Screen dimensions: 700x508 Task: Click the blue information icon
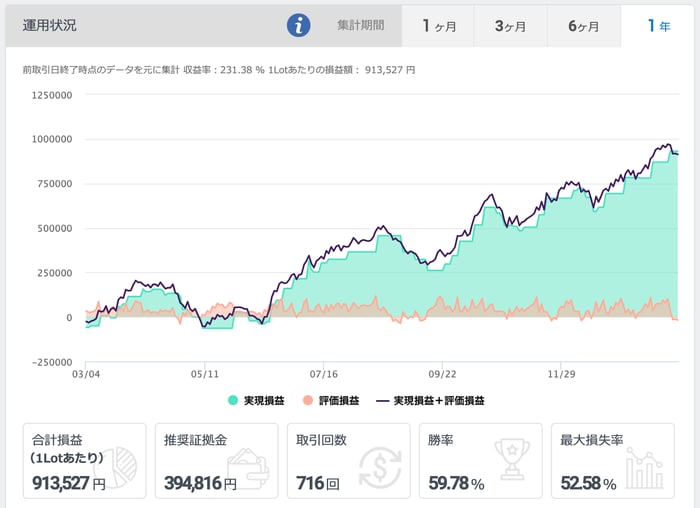pos(298,25)
